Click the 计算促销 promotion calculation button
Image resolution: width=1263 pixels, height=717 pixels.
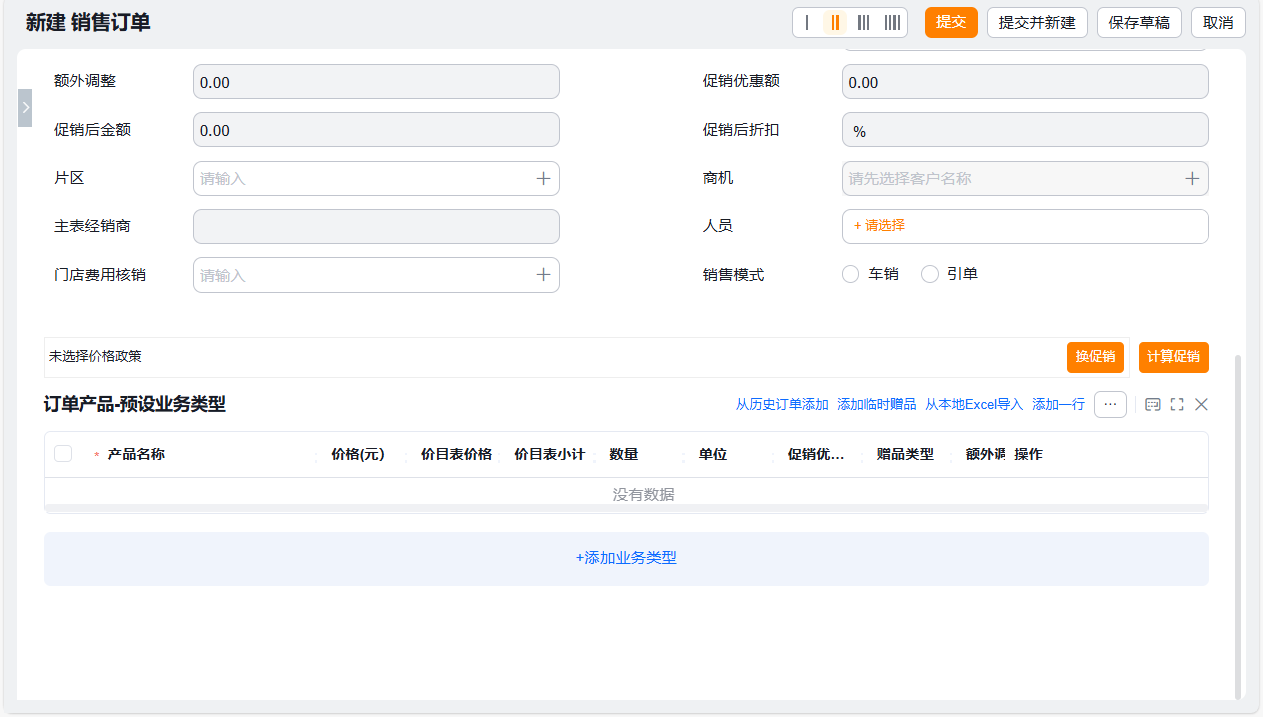pyautogui.click(x=1173, y=357)
